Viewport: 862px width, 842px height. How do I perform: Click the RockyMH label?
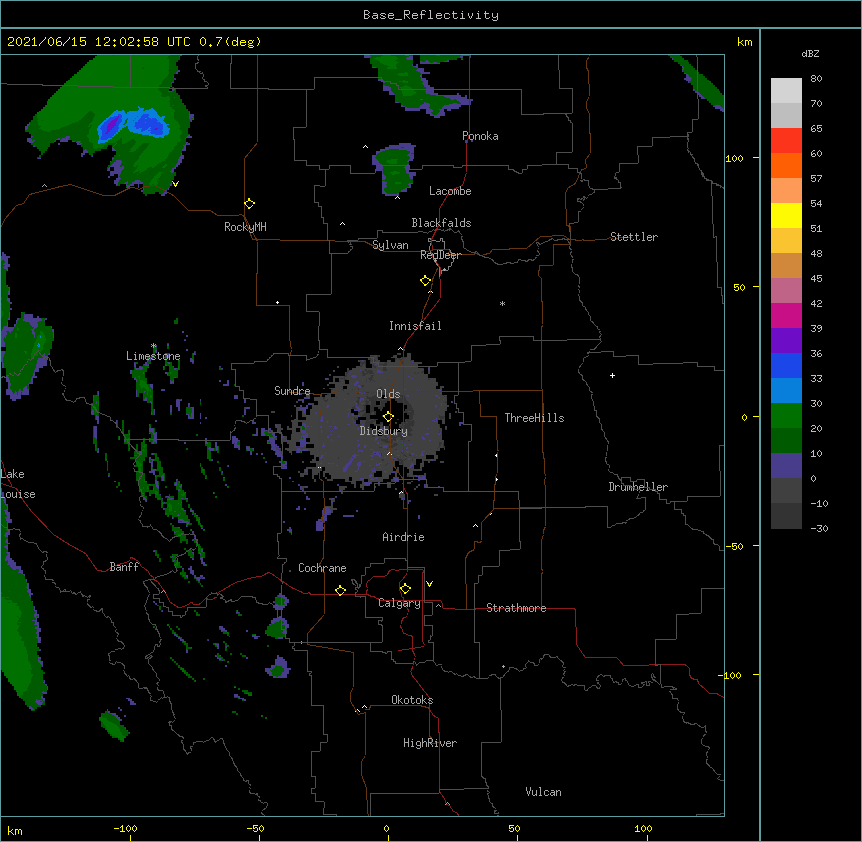tap(245, 227)
